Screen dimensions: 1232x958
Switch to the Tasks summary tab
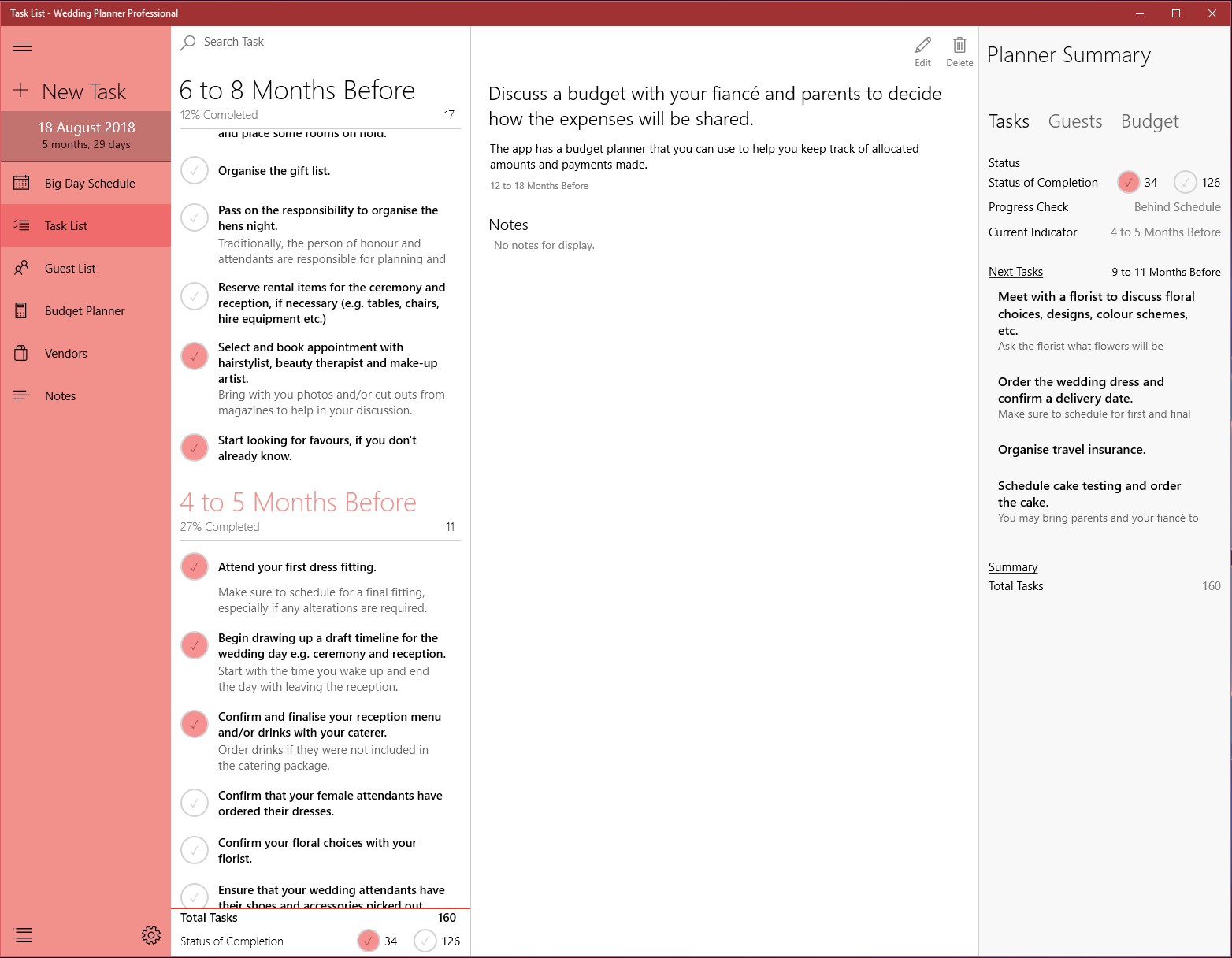pos(1008,121)
